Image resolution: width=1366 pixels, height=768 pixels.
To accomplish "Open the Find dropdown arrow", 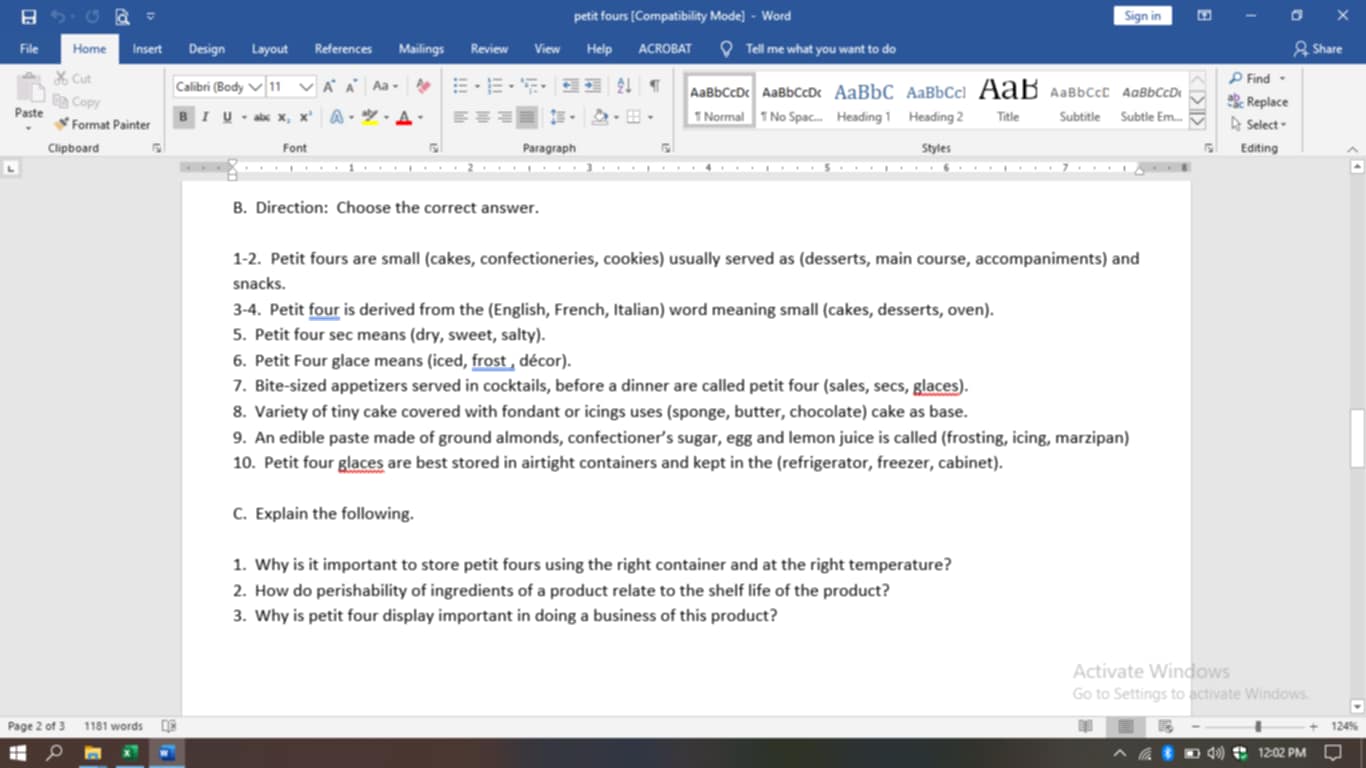I will pyautogui.click(x=1283, y=79).
